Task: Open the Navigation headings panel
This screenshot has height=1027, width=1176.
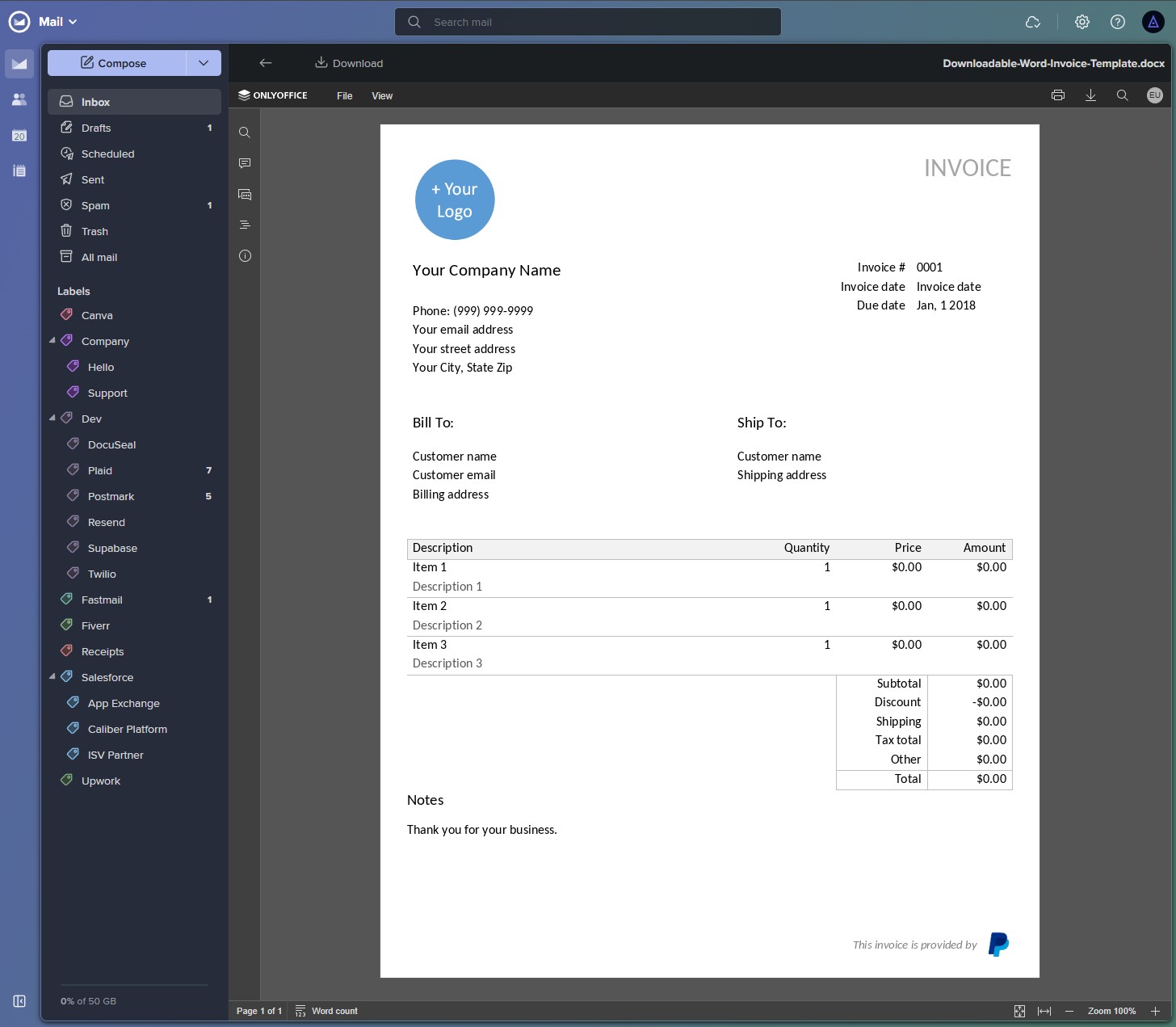Action: click(x=245, y=225)
